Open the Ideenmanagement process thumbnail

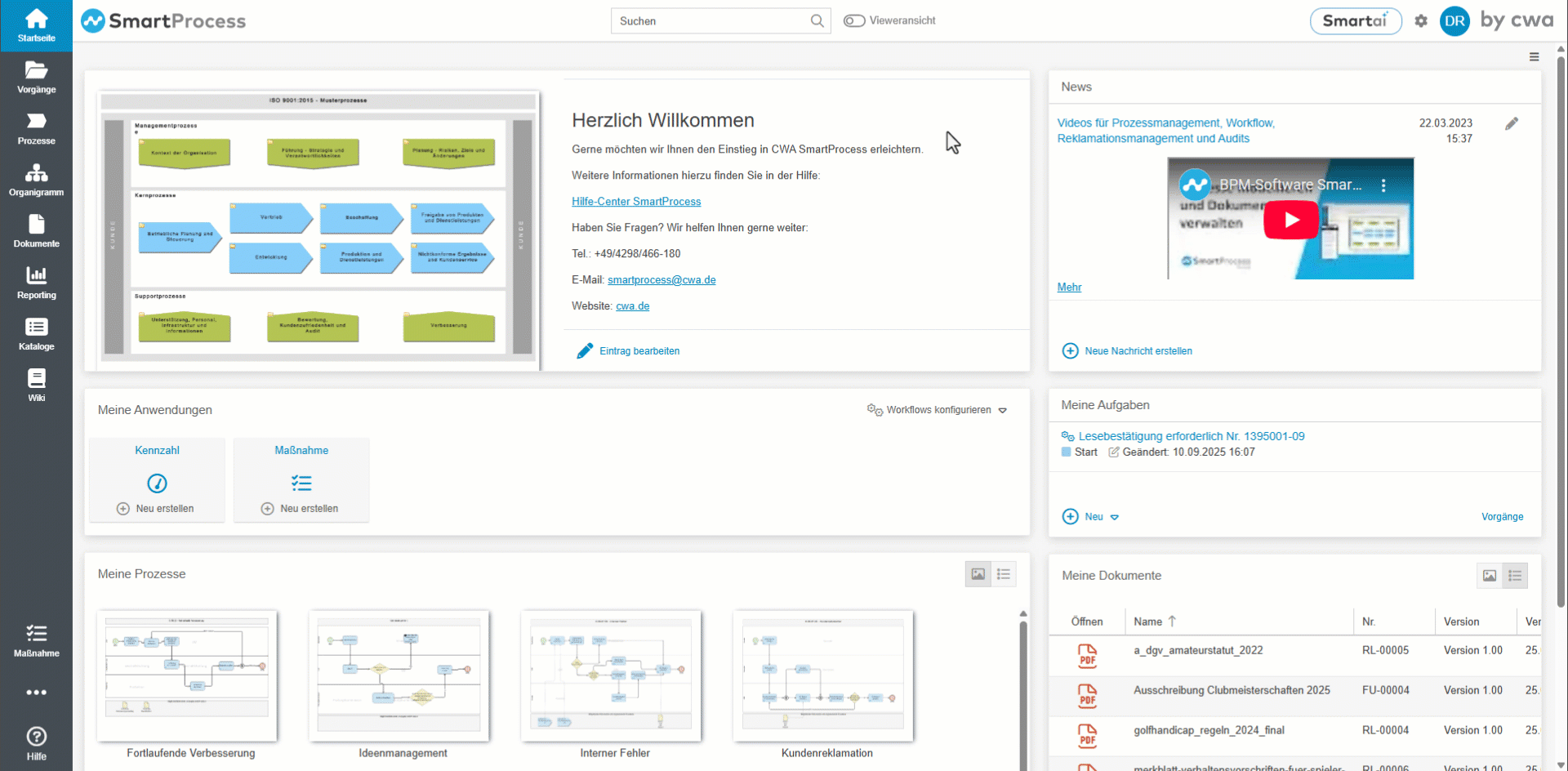tap(399, 676)
